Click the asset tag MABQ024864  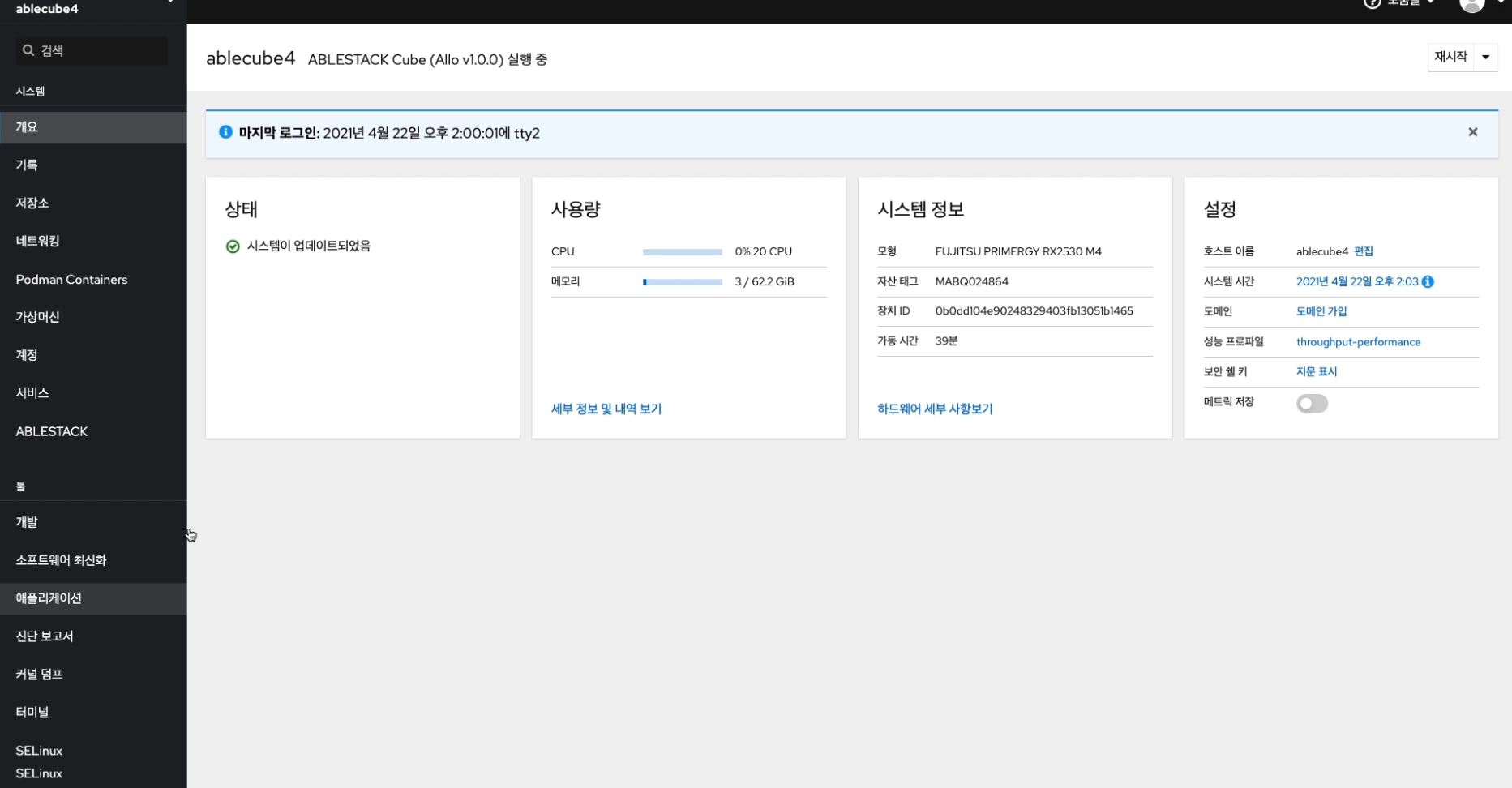(x=971, y=281)
